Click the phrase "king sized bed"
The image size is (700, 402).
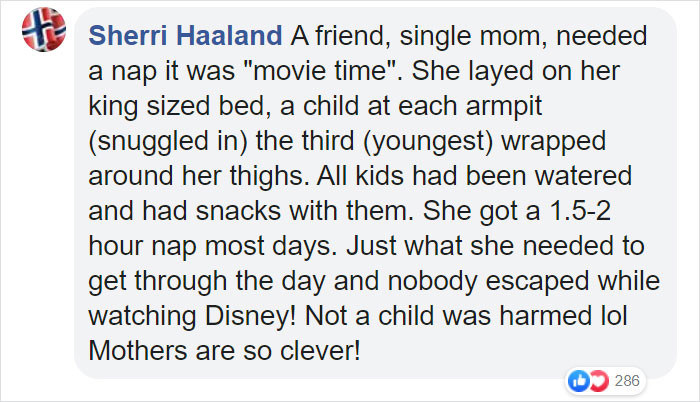[x=179, y=107]
